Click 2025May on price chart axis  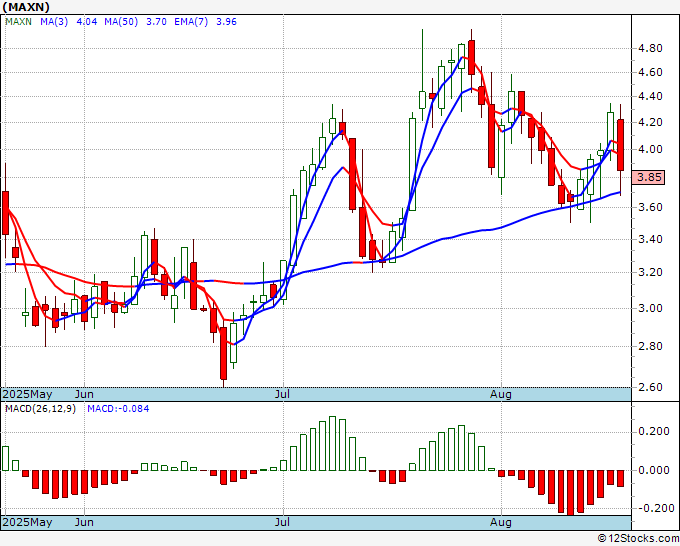coord(27,395)
